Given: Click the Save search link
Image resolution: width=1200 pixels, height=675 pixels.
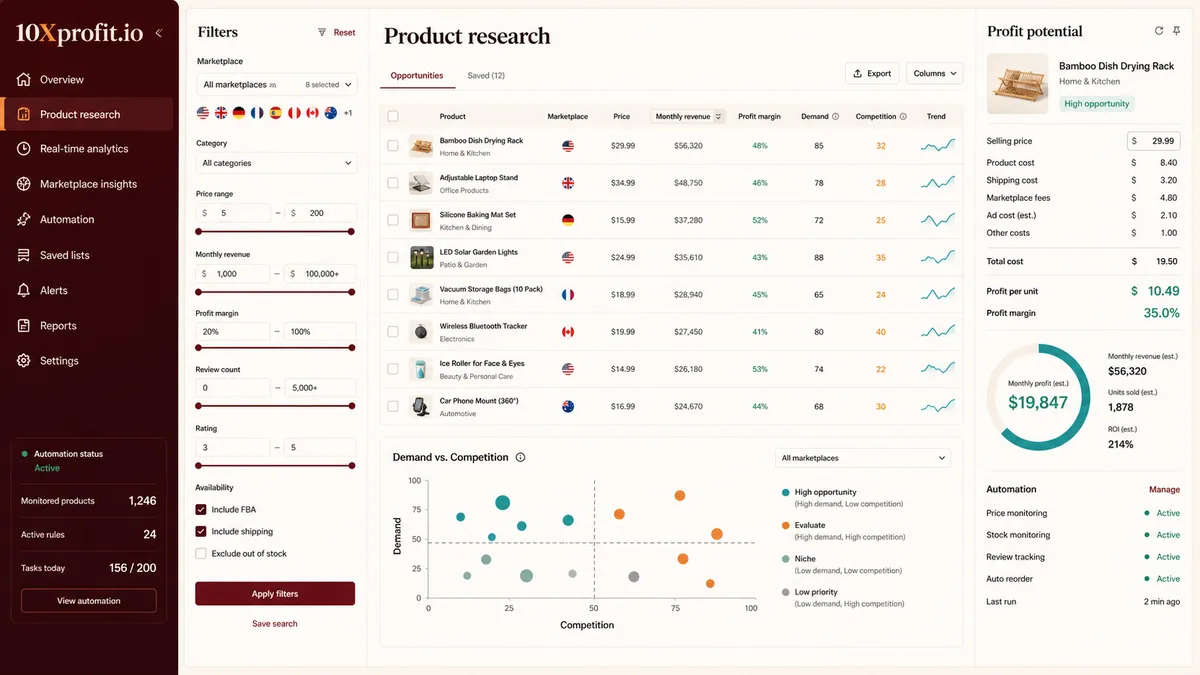Looking at the screenshot, I should point(275,624).
